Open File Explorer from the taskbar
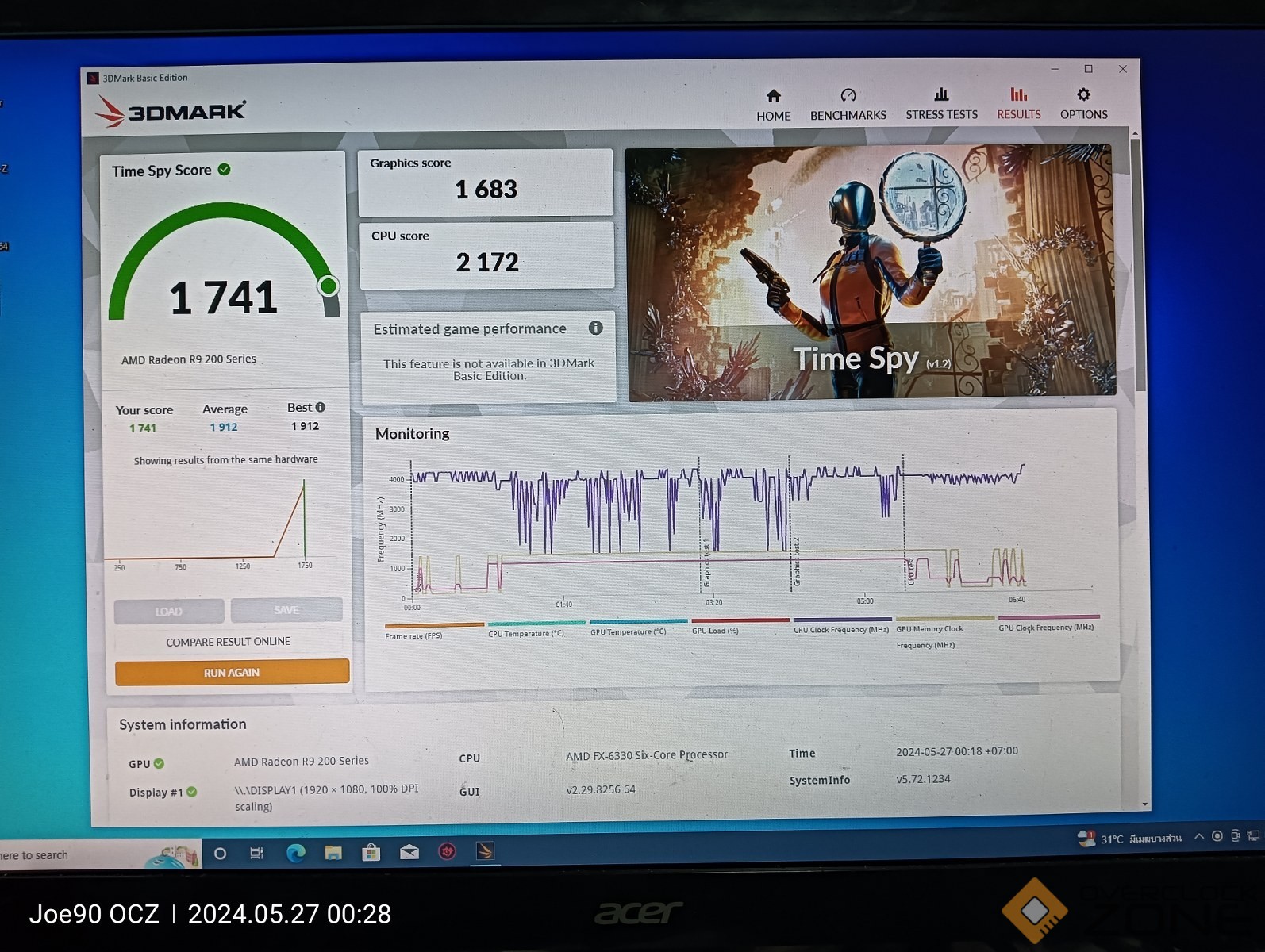Image resolution: width=1265 pixels, height=952 pixels. (333, 853)
